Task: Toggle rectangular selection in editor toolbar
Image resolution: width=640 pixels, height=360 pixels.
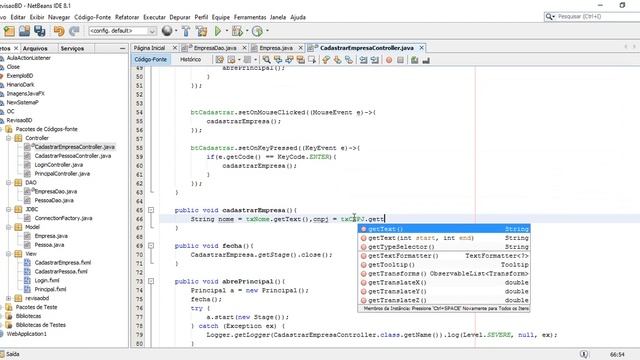Action: 312,60
